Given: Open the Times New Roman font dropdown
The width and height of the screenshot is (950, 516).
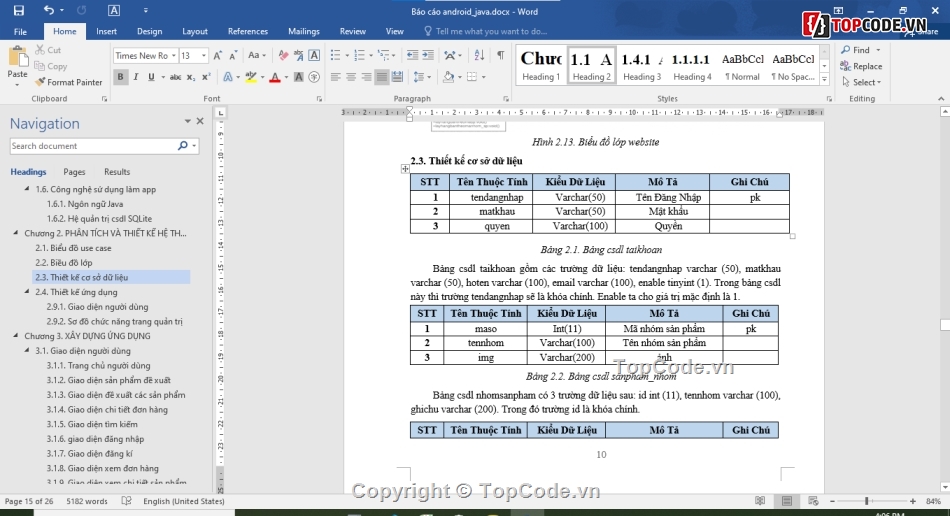Looking at the screenshot, I should click(173, 56).
